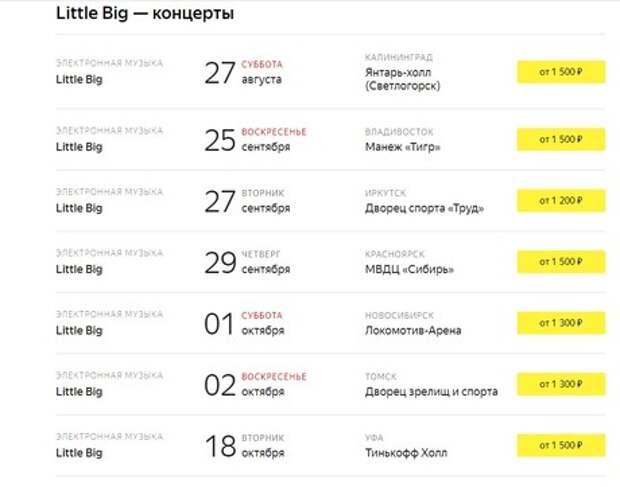
Task: Click the Локомотив-Арена venue name
Action: click(413, 330)
